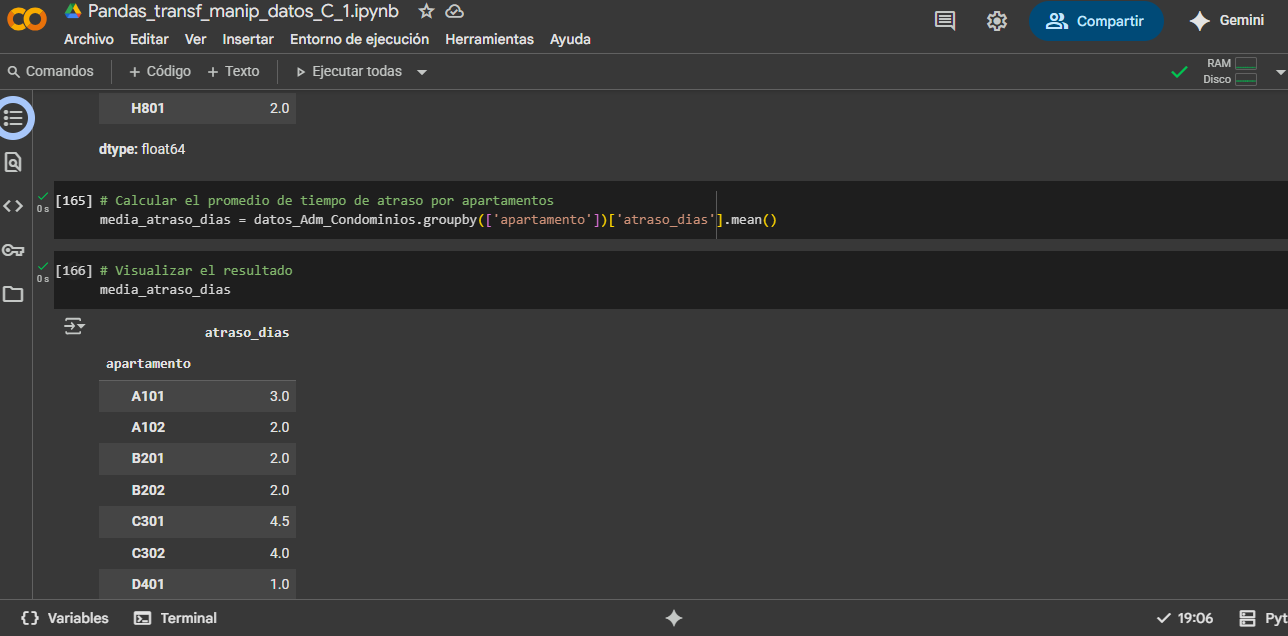Image resolution: width=1288 pixels, height=636 pixels.
Task: Click the media_atraso_dias code line in cell 166
Action: tap(165, 290)
